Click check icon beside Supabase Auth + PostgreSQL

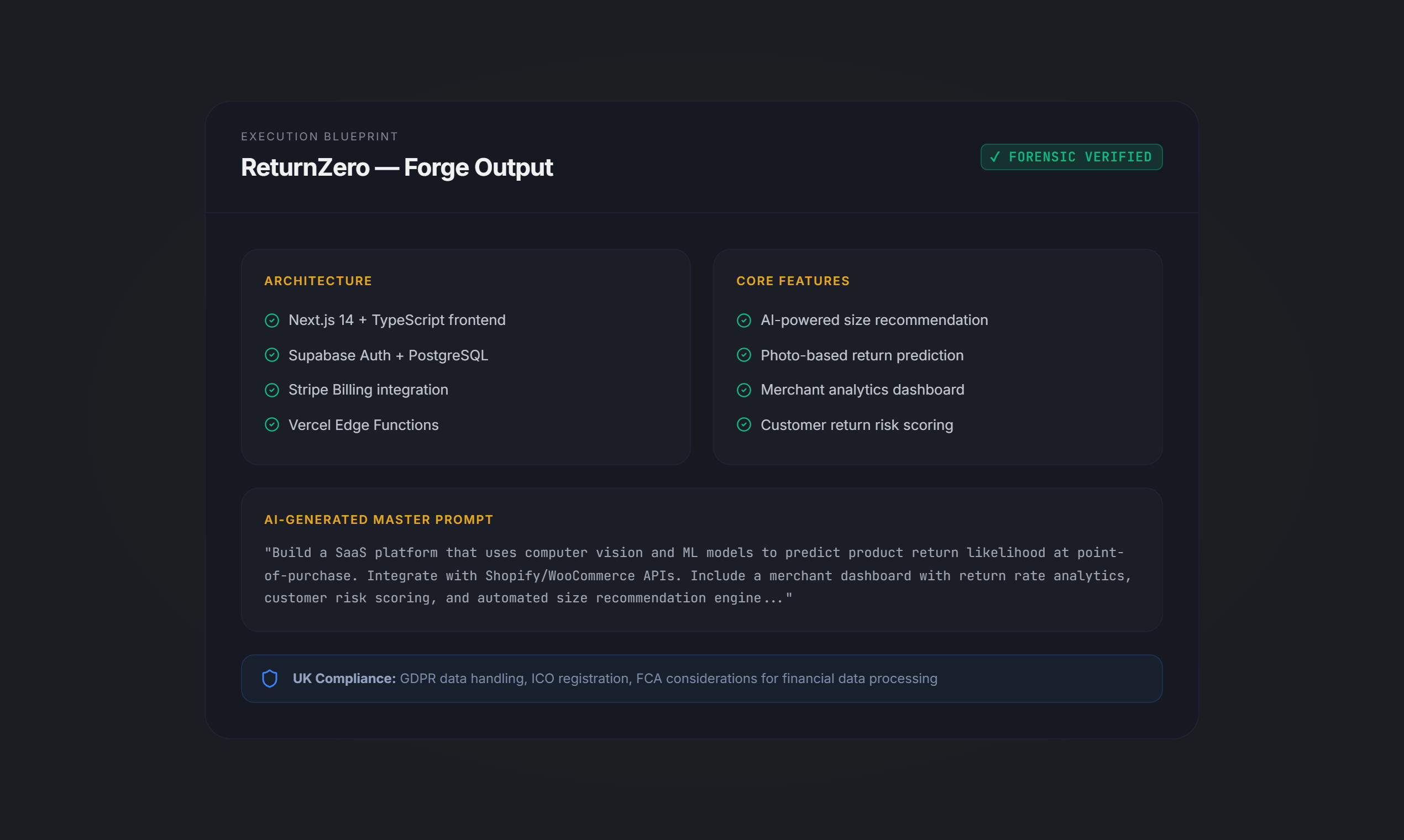pyautogui.click(x=272, y=355)
